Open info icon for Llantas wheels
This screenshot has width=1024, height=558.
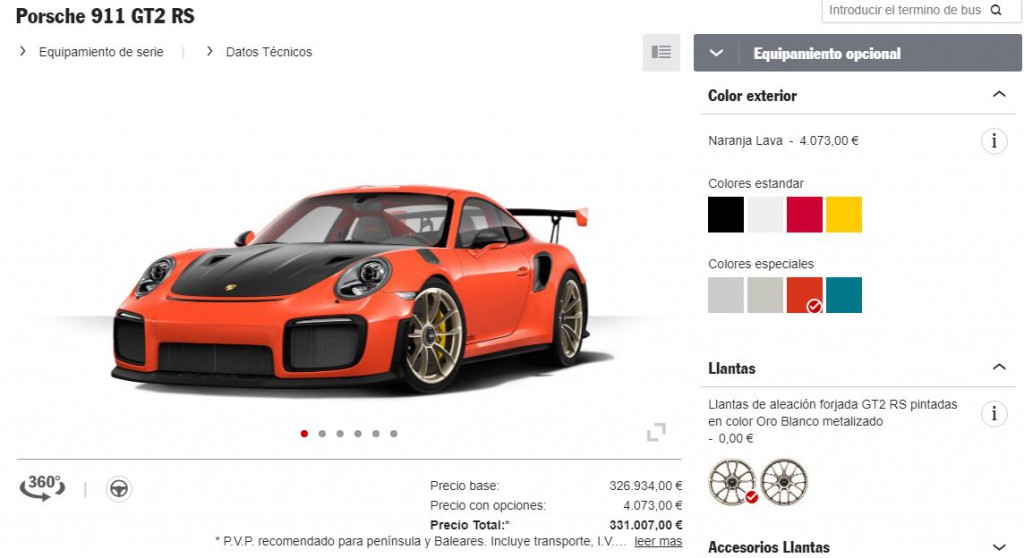(994, 414)
